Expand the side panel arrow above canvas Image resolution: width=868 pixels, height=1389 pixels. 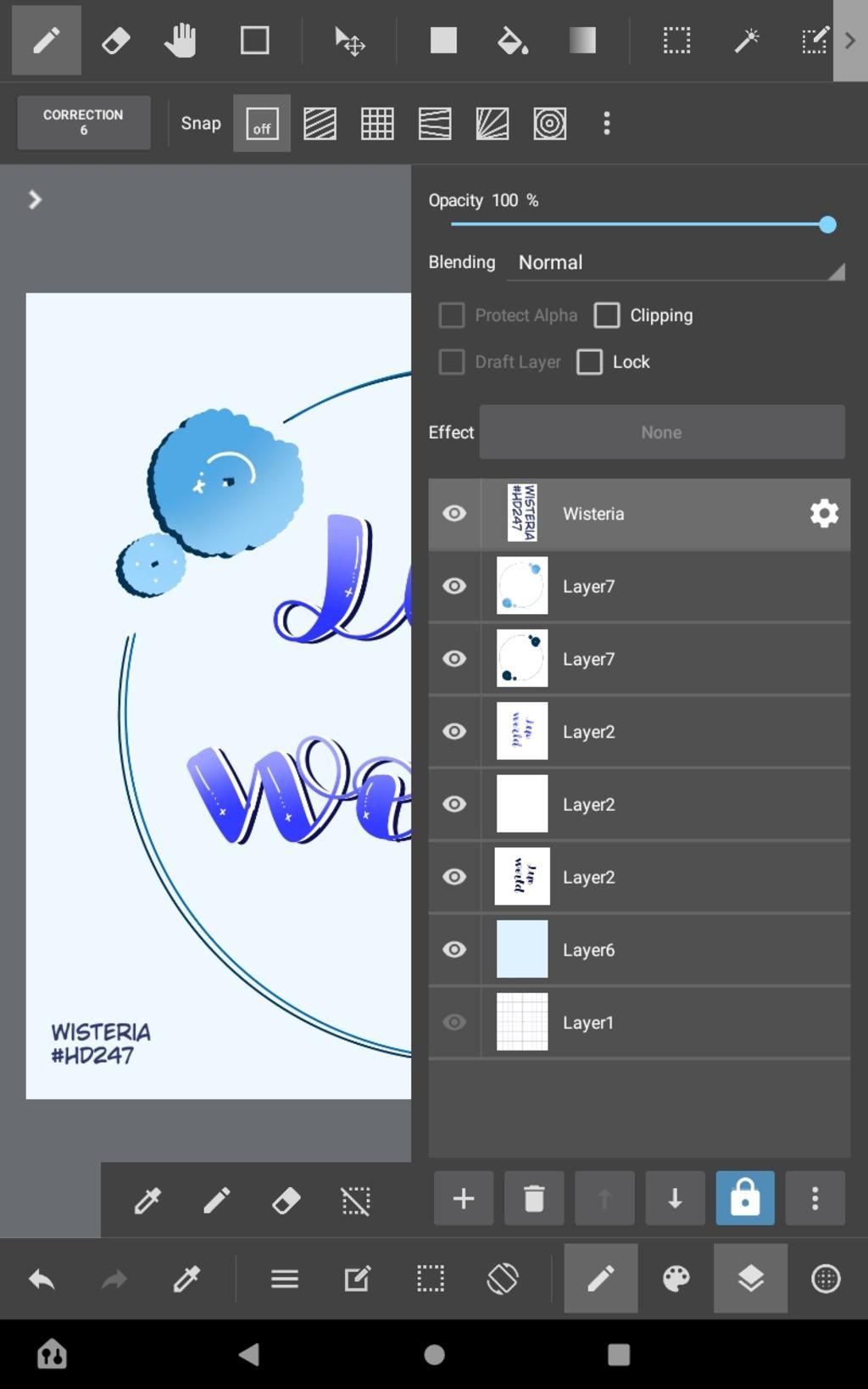35,199
